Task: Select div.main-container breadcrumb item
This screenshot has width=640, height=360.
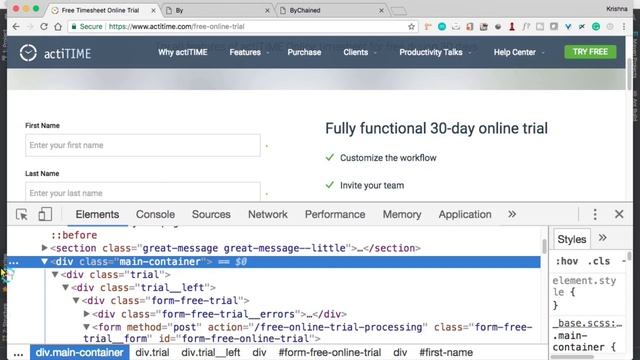Action: click(x=80, y=352)
